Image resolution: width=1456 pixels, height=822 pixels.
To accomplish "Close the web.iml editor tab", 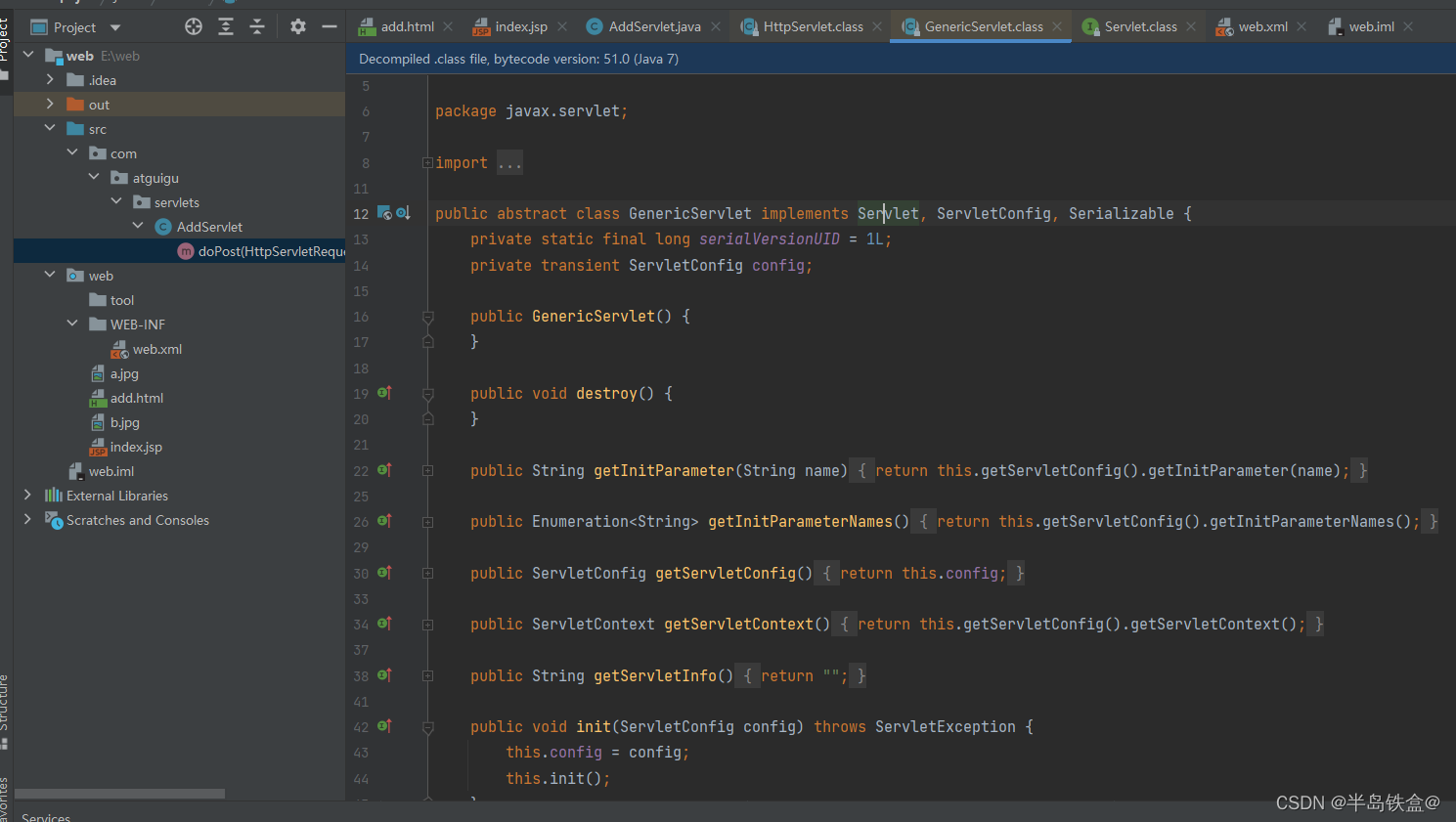I will pos(1408,26).
